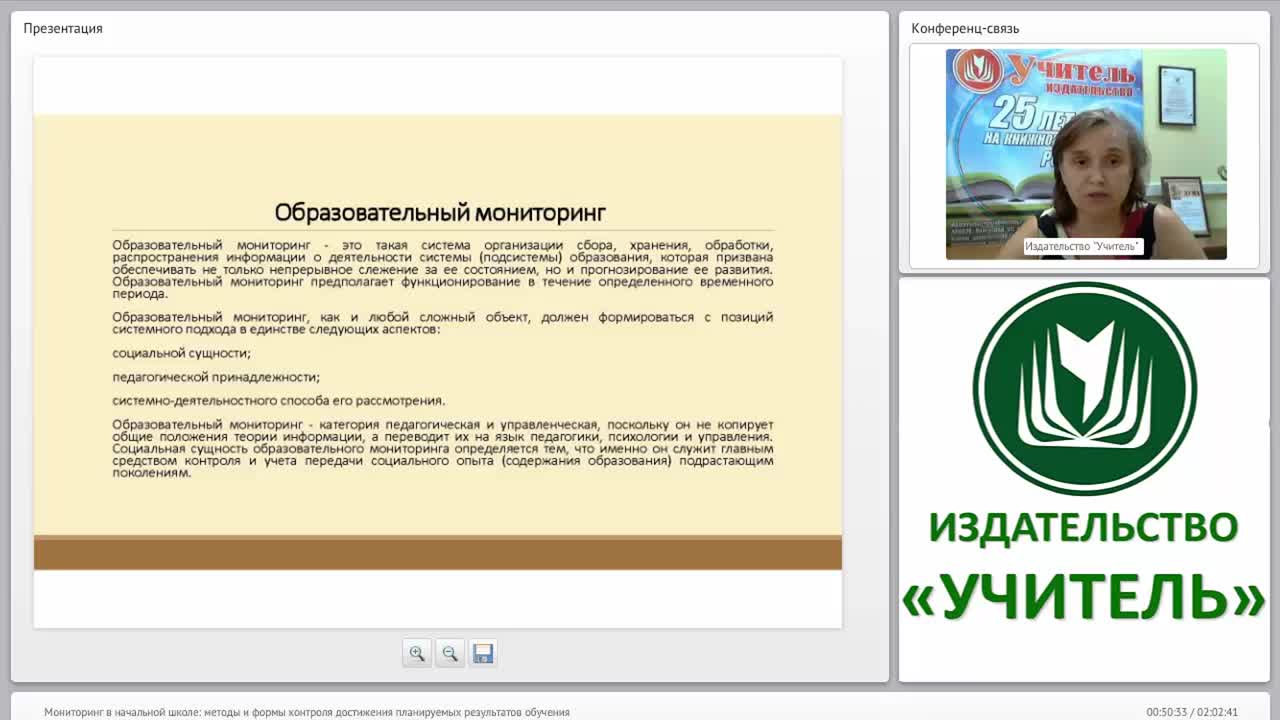Select the Презентация panel title
Viewport: 1280px width, 720px height.
63,28
